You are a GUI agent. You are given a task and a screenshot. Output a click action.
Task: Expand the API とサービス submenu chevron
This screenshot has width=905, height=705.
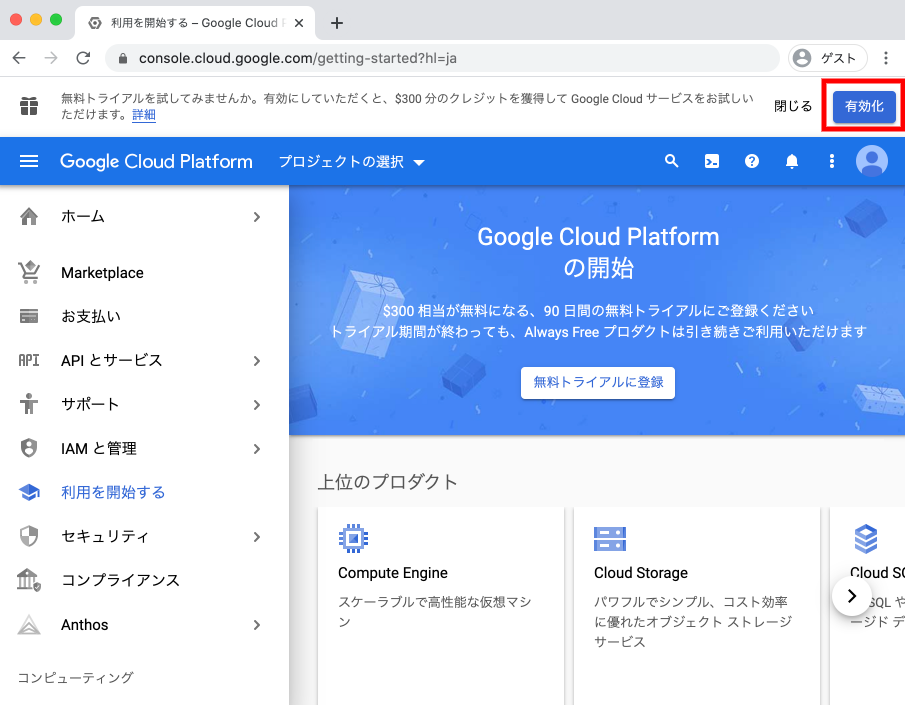click(x=257, y=360)
